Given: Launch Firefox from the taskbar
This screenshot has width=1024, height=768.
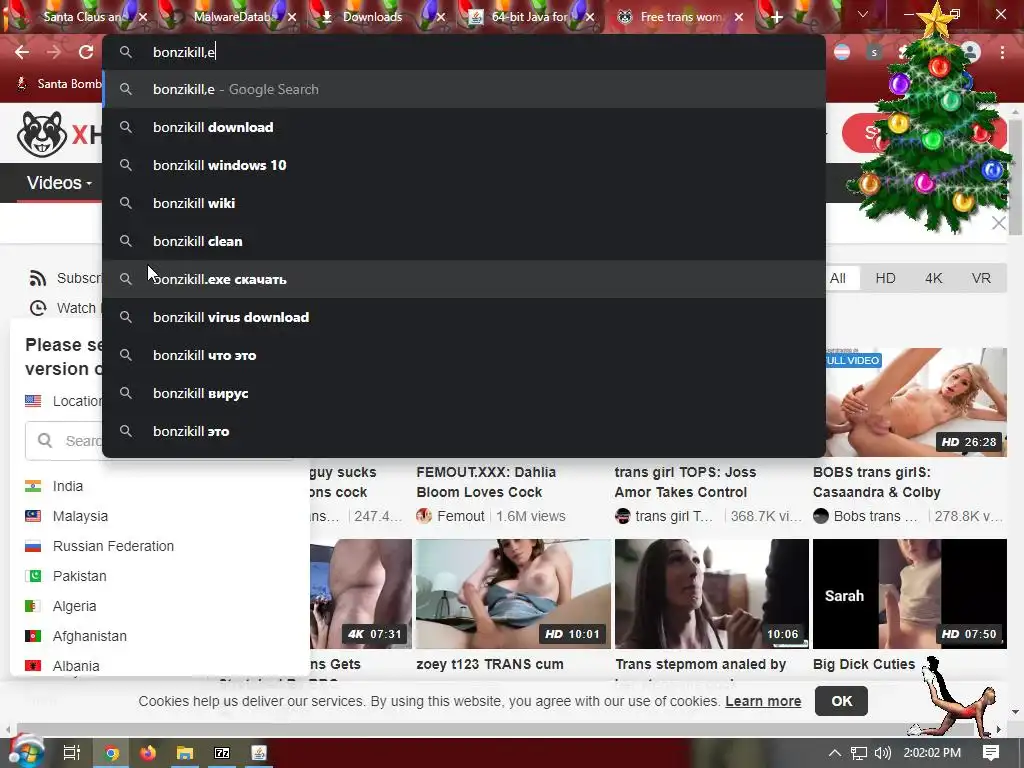Looking at the screenshot, I should pos(148,753).
